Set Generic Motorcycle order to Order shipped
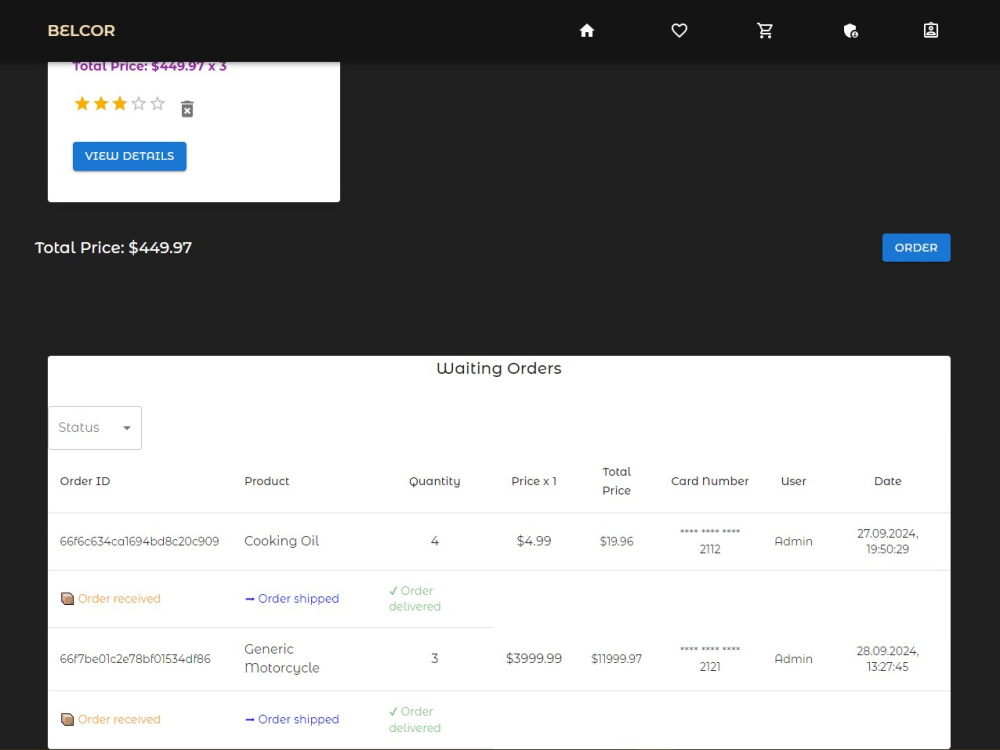Screen dimensions: 1000x750 pyautogui.click(x=292, y=719)
